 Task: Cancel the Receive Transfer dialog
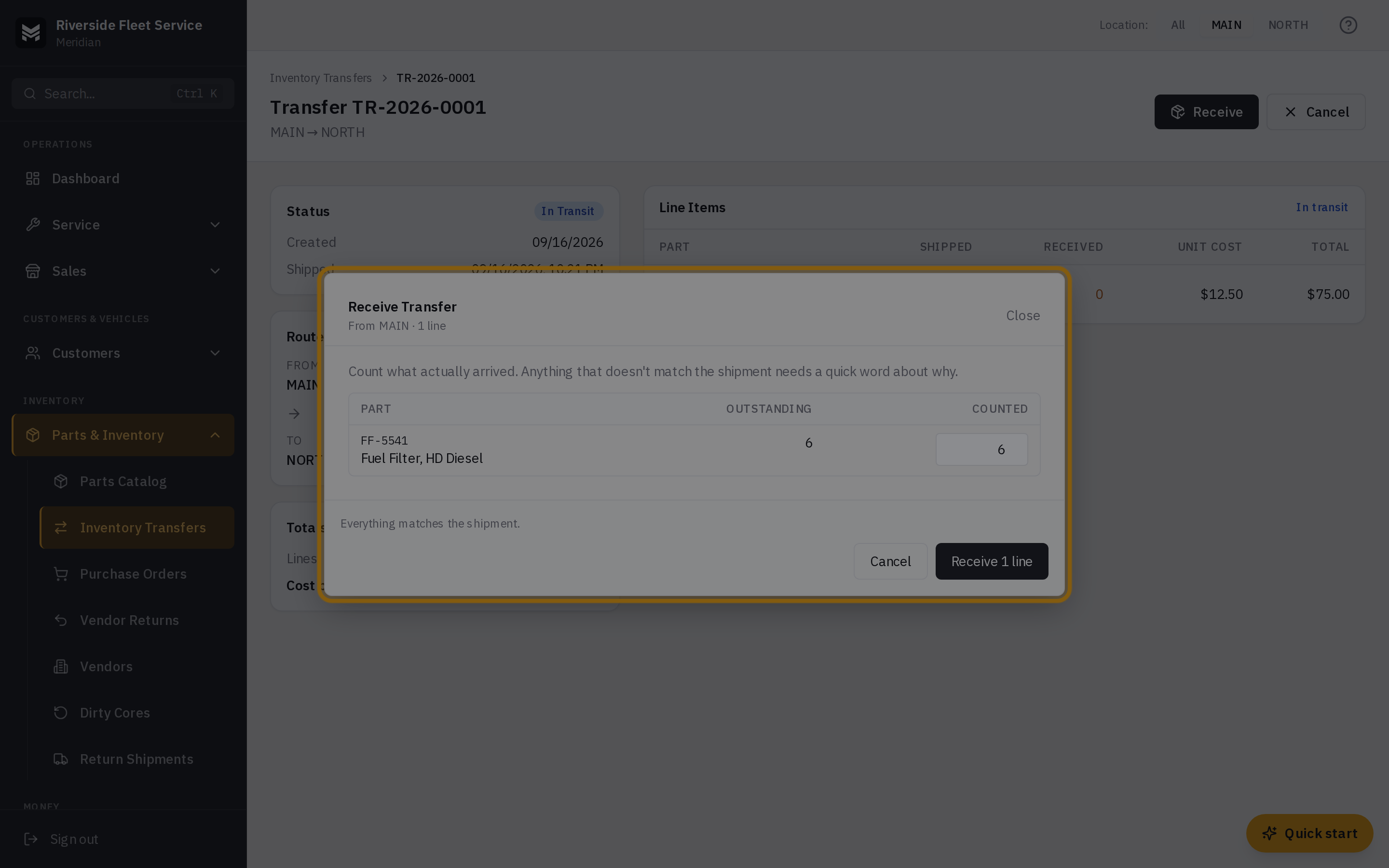(890, 561)
